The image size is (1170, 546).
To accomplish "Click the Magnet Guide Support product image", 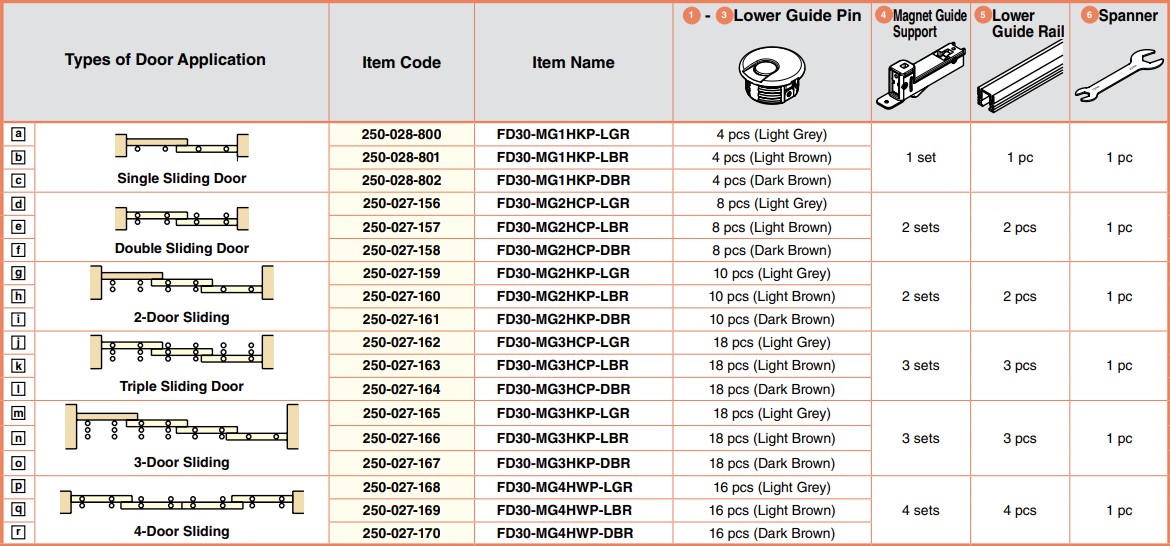I will coord(922,78).
